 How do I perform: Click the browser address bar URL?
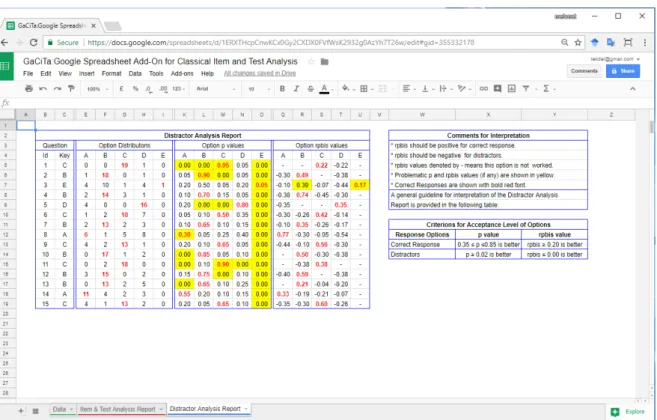tap(280, 42)
